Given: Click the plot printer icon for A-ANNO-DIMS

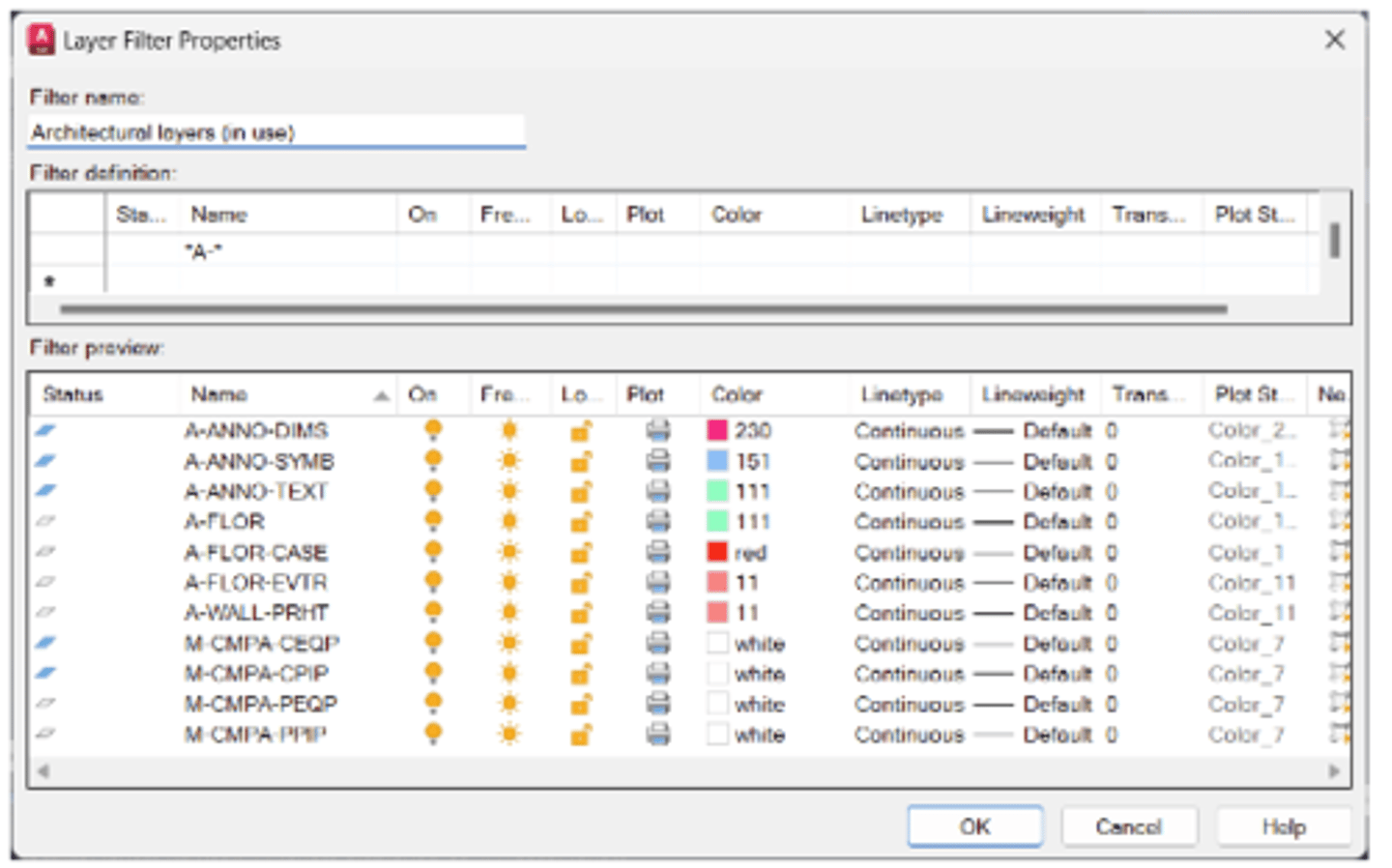Looking at the screenshot, I should click(657, 431).
